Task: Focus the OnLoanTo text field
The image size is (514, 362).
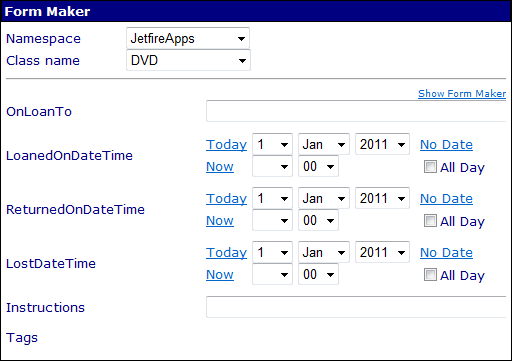Action: click(x=356, y=111)
